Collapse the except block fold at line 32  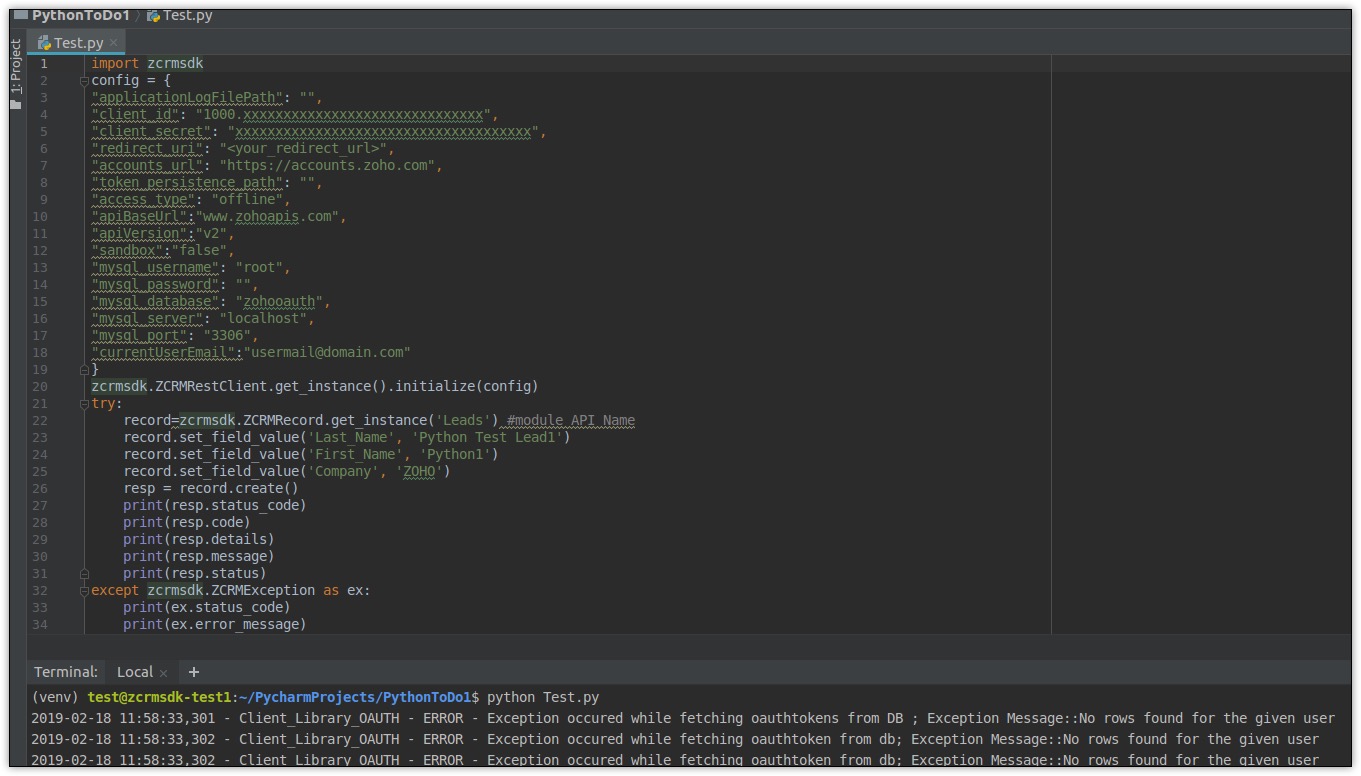point(85,590)
